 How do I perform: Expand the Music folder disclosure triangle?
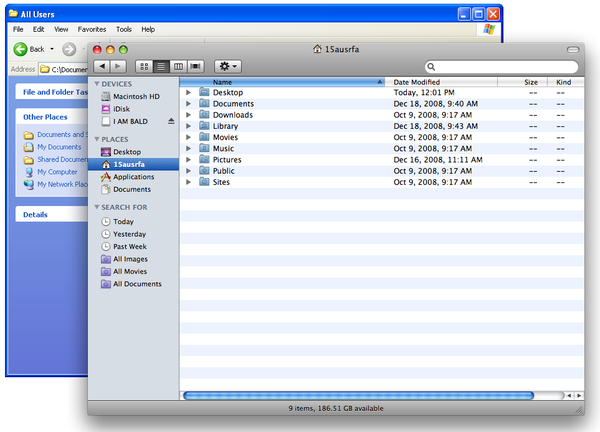(x=188, y=148)
